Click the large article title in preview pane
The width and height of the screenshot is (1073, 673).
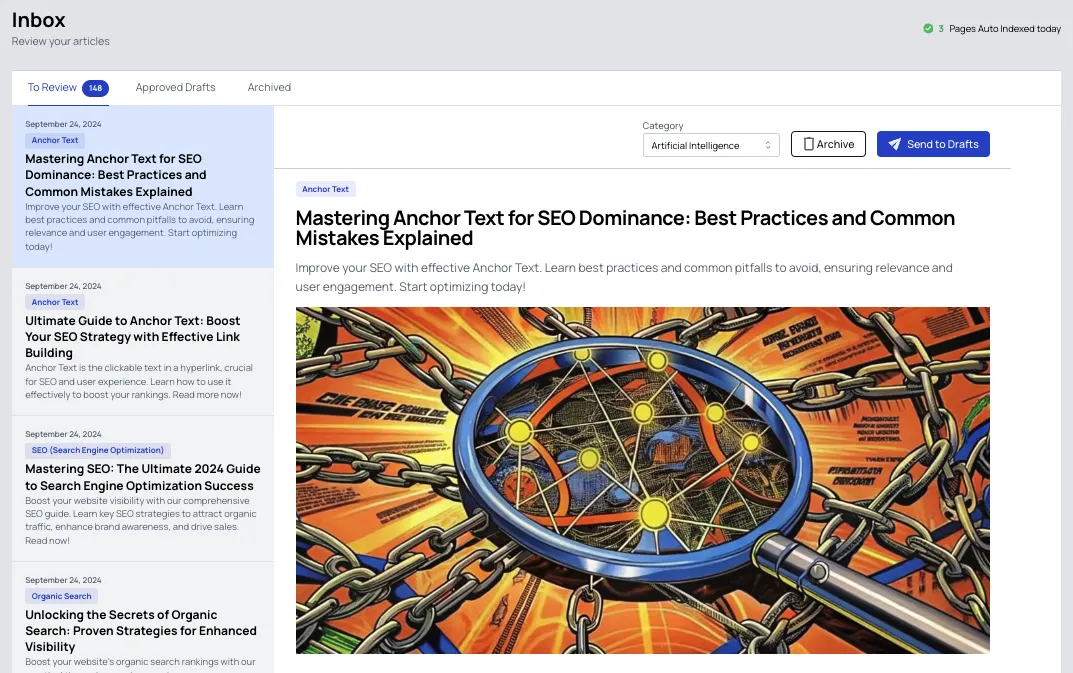(x=625, y=228)
